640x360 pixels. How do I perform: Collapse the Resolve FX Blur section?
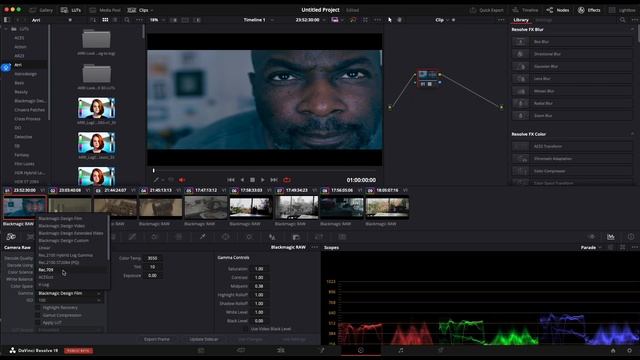633,29
